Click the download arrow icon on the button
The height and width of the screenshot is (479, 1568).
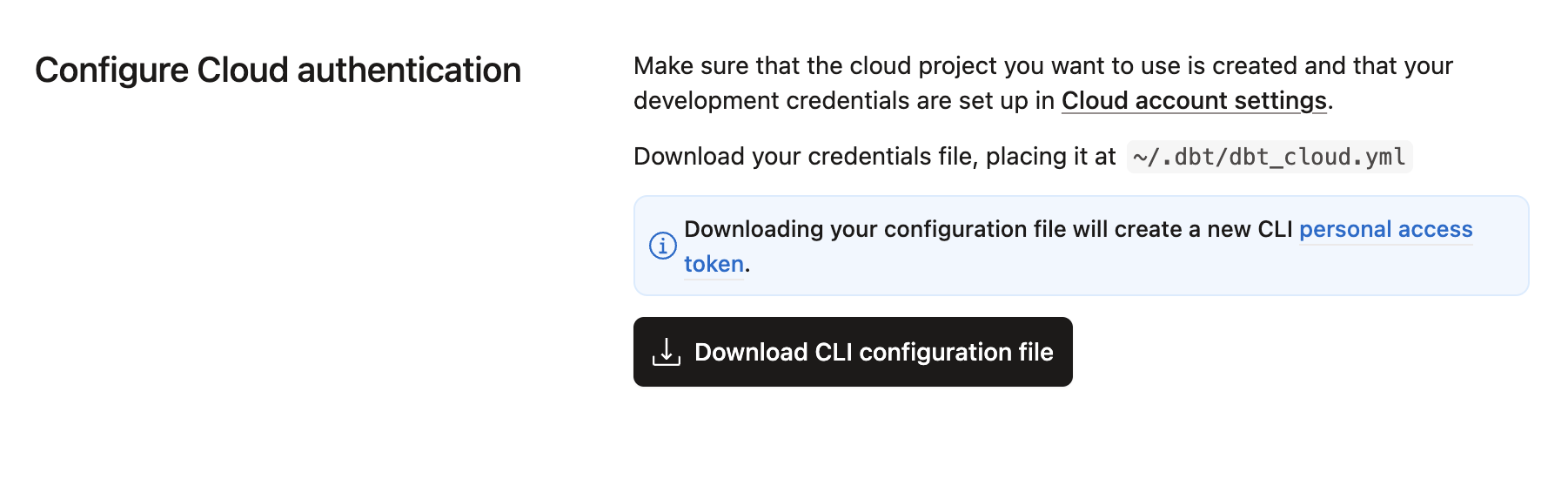click(x=667, y=352)
